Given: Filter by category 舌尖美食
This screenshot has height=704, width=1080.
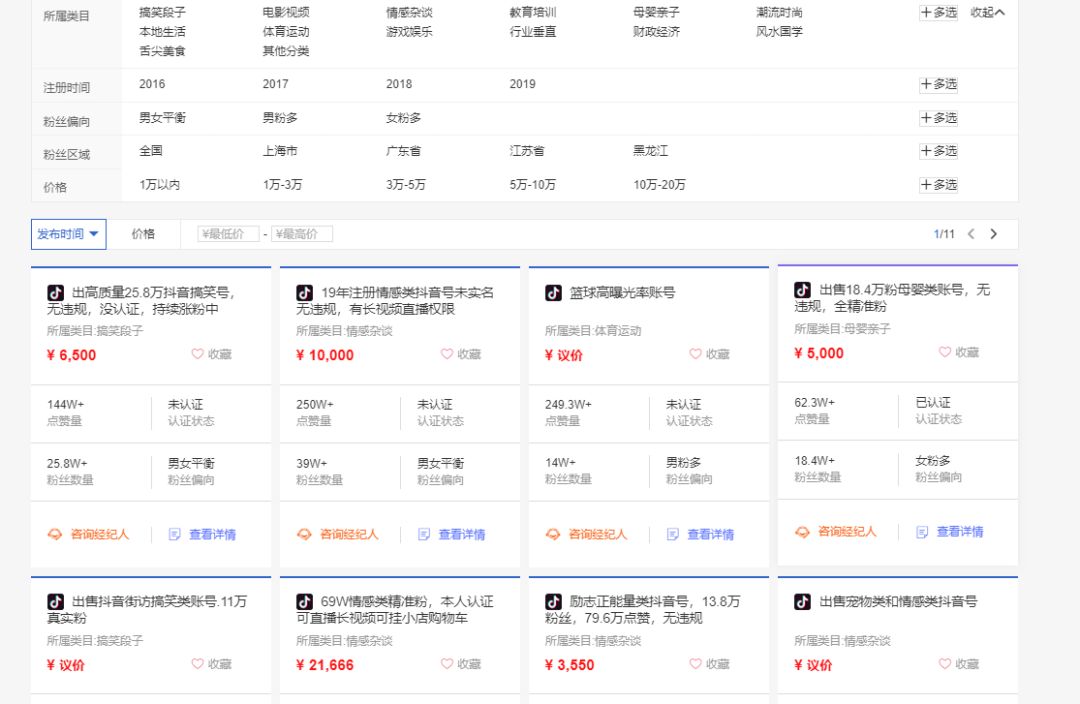Looking at the screenshot, I should pos(163,51).
